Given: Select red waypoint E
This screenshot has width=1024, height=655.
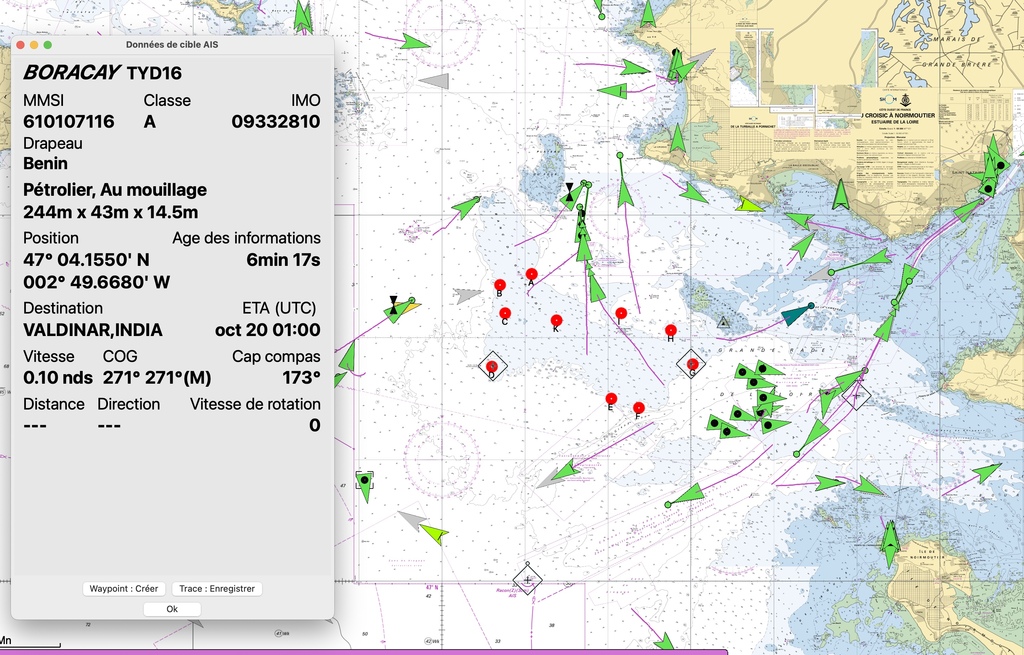Looking at the screenshot, I should tap(611, 398).
